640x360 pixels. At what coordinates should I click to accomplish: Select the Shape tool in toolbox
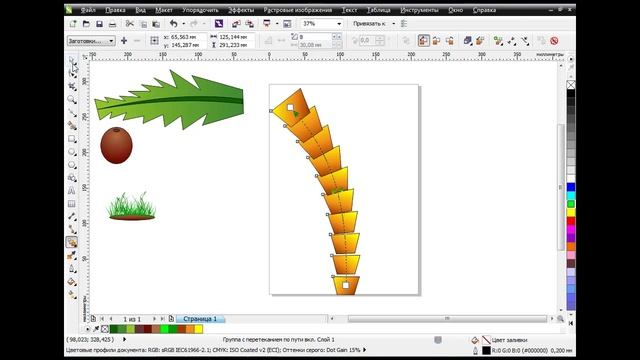[x=72, y=73]
